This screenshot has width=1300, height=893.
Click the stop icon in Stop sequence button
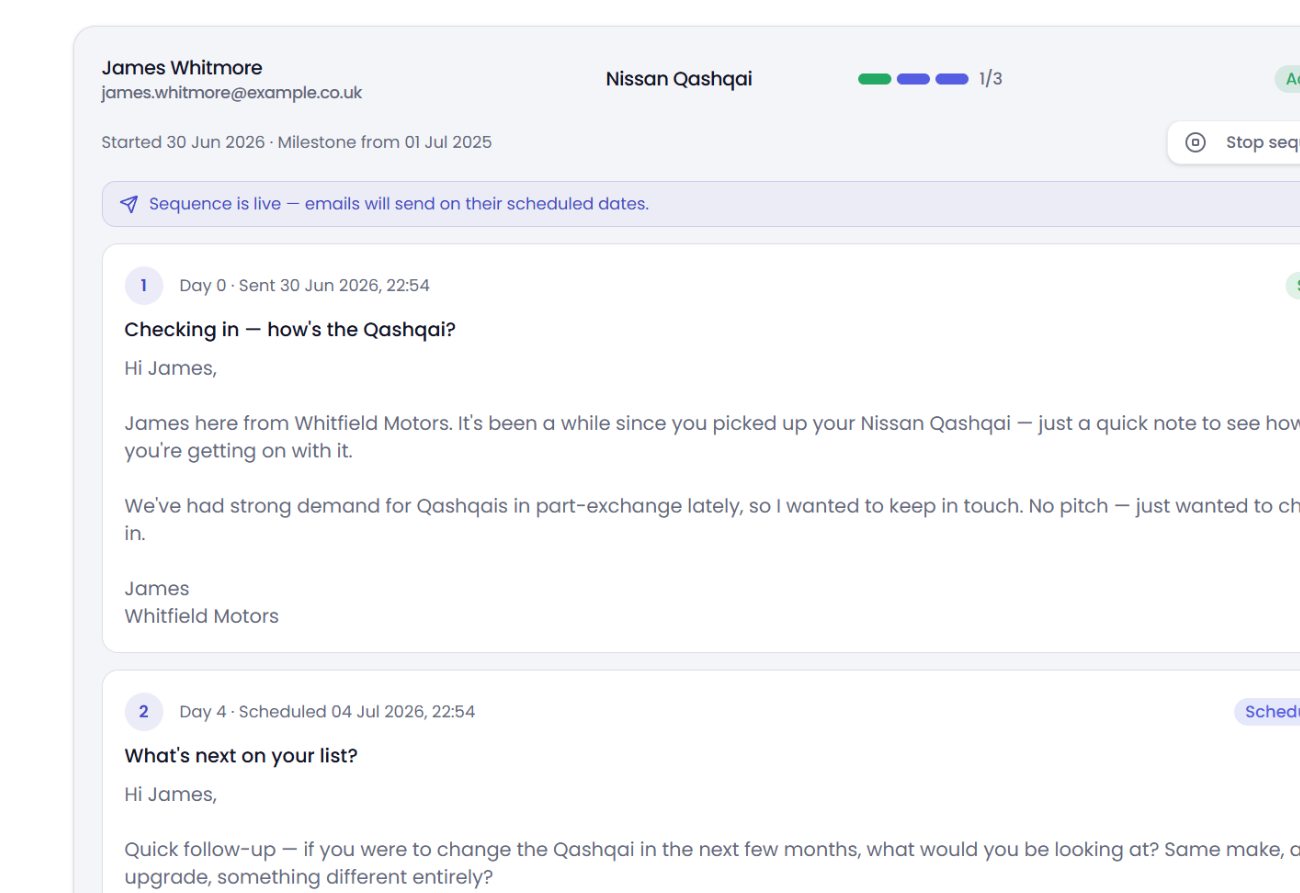pyautogui.click(x=1195, y=142)
